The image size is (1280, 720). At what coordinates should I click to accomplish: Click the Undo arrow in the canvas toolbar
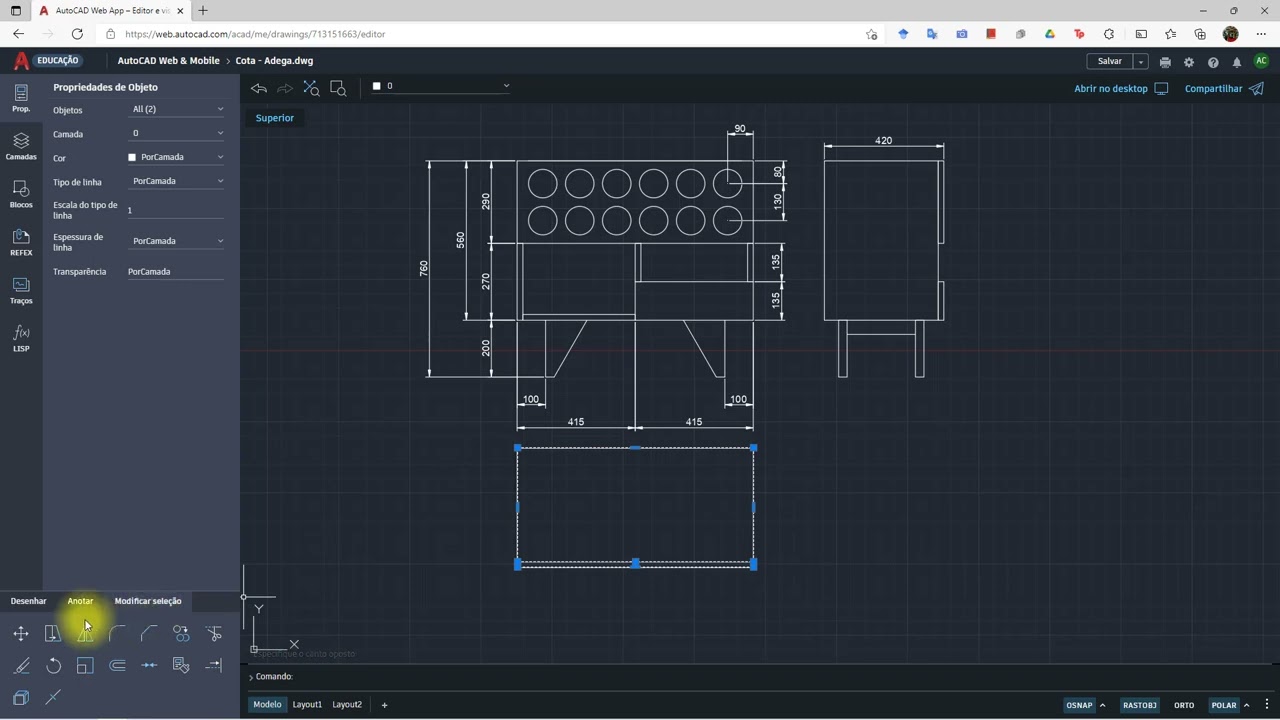point(259,88)
